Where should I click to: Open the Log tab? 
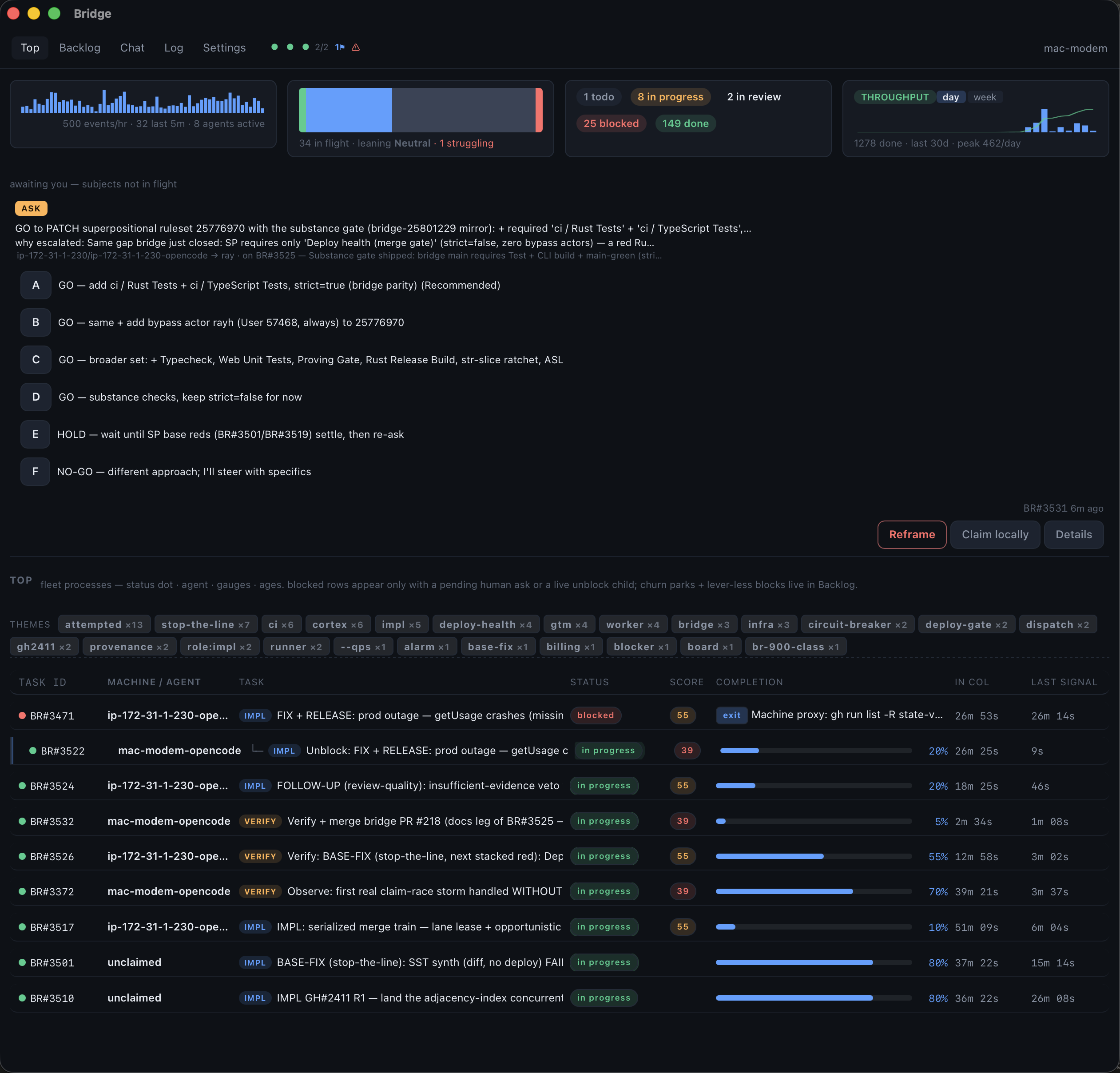coord(174,48)
